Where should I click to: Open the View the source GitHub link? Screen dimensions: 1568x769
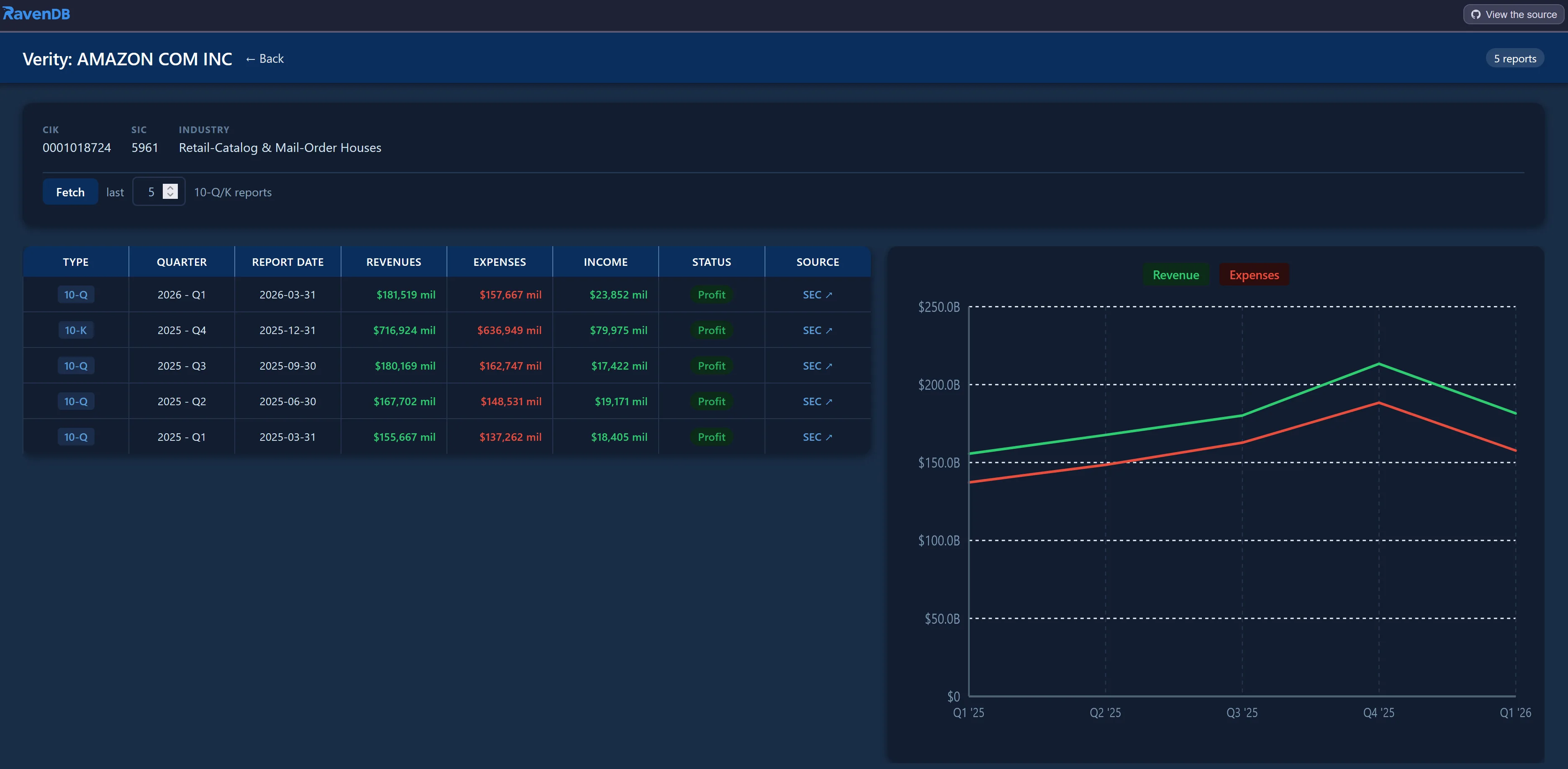1513,15
